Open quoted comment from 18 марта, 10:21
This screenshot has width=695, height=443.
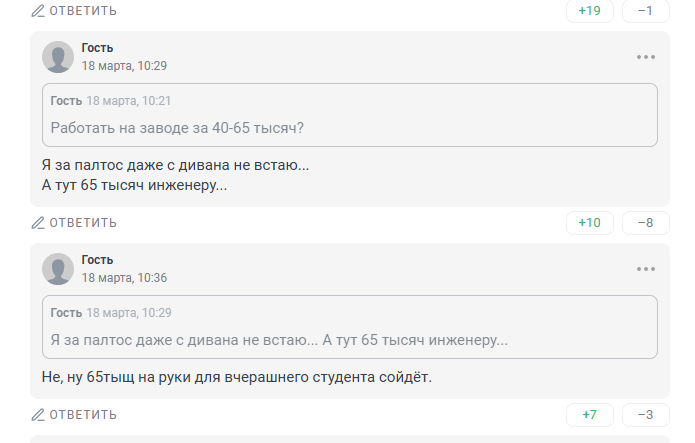(350, 115)
